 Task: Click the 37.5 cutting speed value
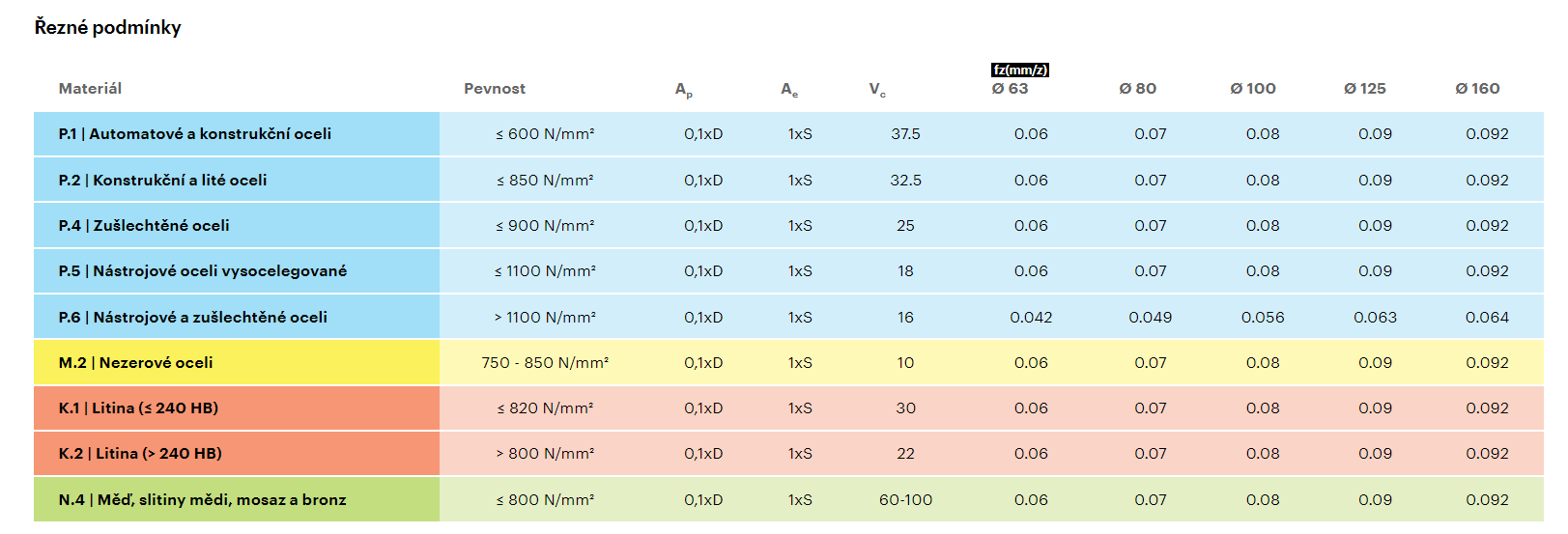coord(905,134)
